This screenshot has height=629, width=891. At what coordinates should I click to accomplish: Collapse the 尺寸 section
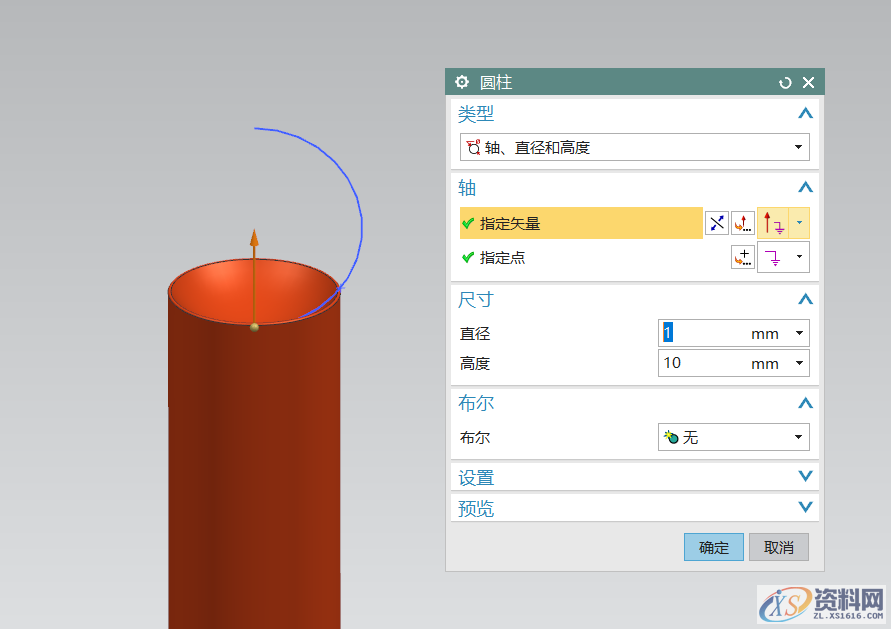(805, 299)
